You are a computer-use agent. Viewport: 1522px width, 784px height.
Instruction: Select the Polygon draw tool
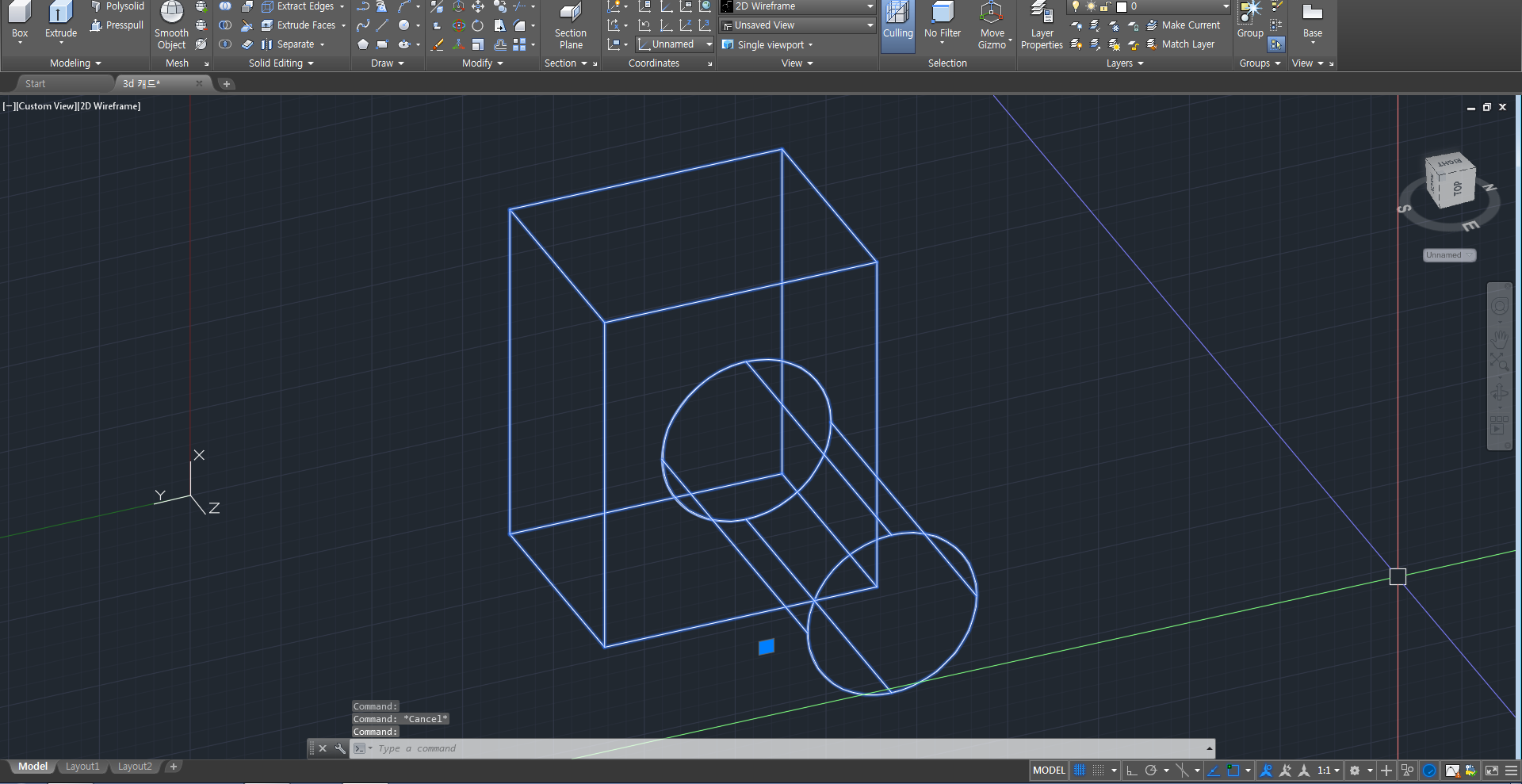coord(362,44)
